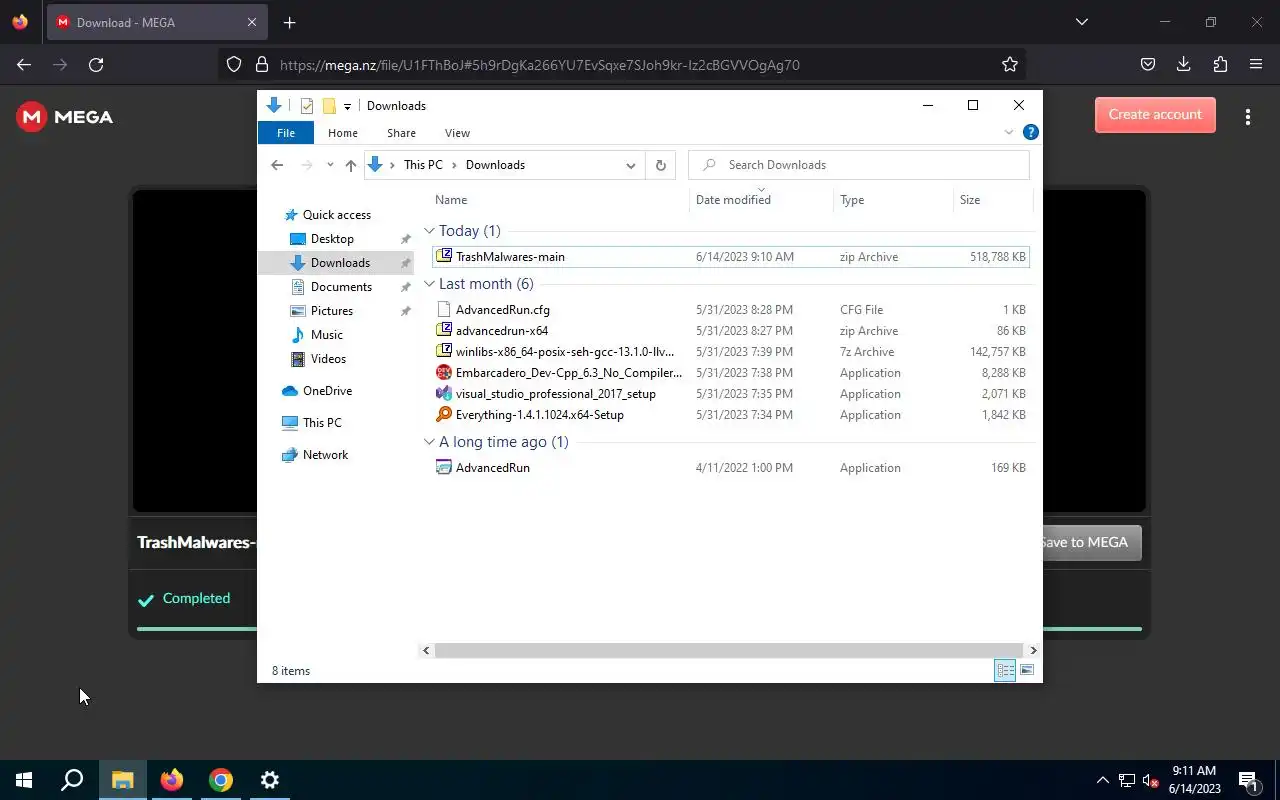This screenshot has height=800, width=1280.
Task: Select the winlibs-x86_64 7z archive
Action: click(x=731, y=352)
